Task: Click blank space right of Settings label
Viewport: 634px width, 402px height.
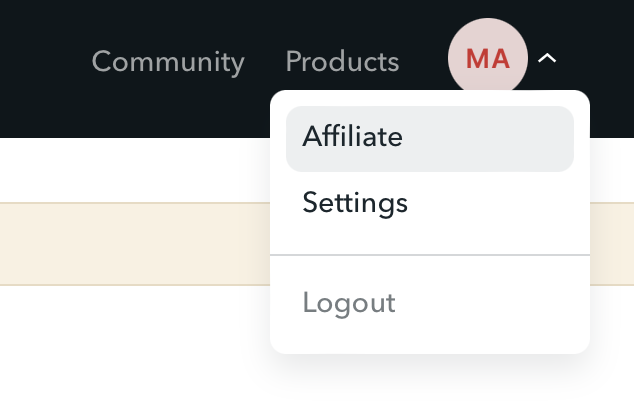Action: coord(500,204)
